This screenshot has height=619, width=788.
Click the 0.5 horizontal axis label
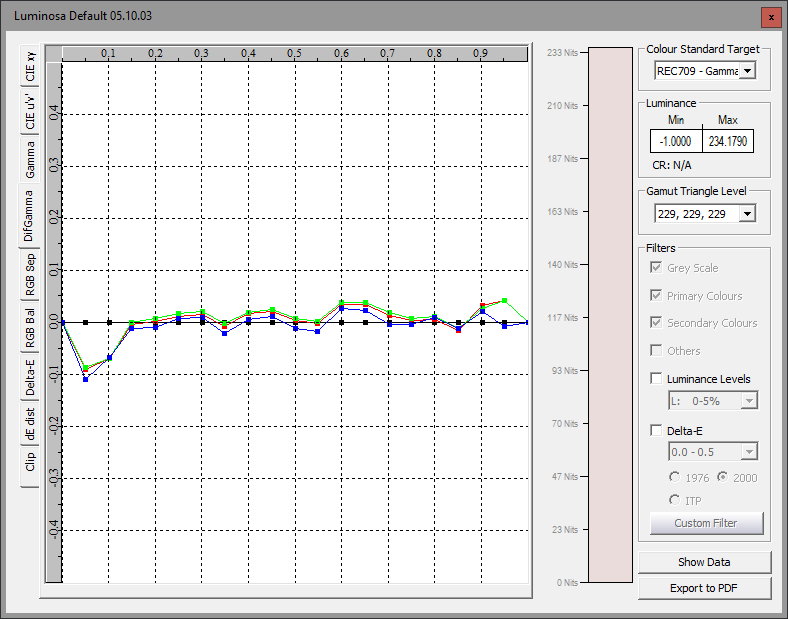(294, 53)
